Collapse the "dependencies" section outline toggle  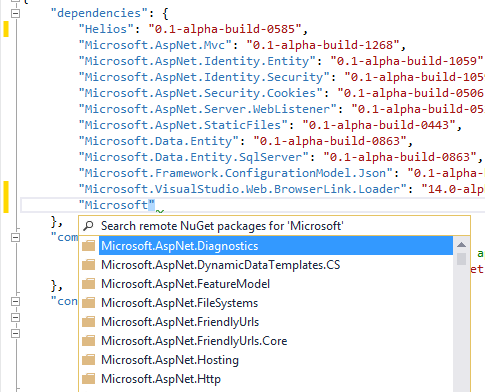pos(15,13)
